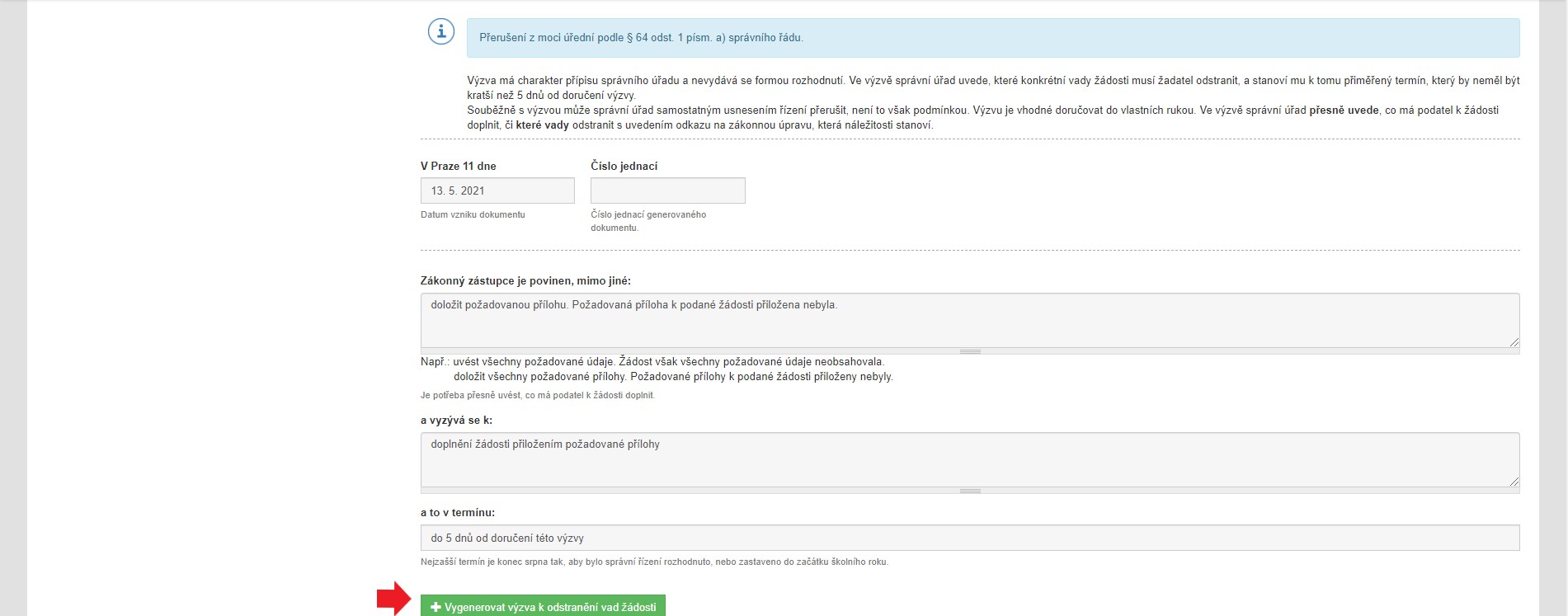
Task: Grab the resize grip bar under the second textarea
Action: 970,491
